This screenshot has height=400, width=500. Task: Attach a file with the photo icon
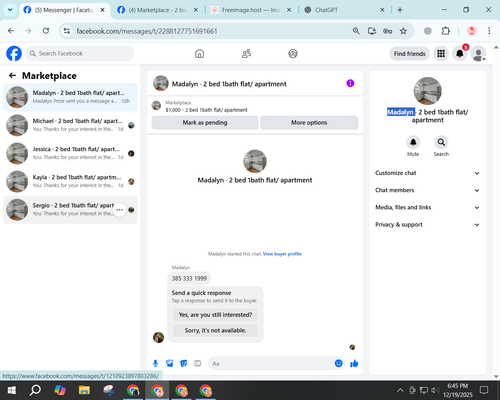click(x=170, y=363)
